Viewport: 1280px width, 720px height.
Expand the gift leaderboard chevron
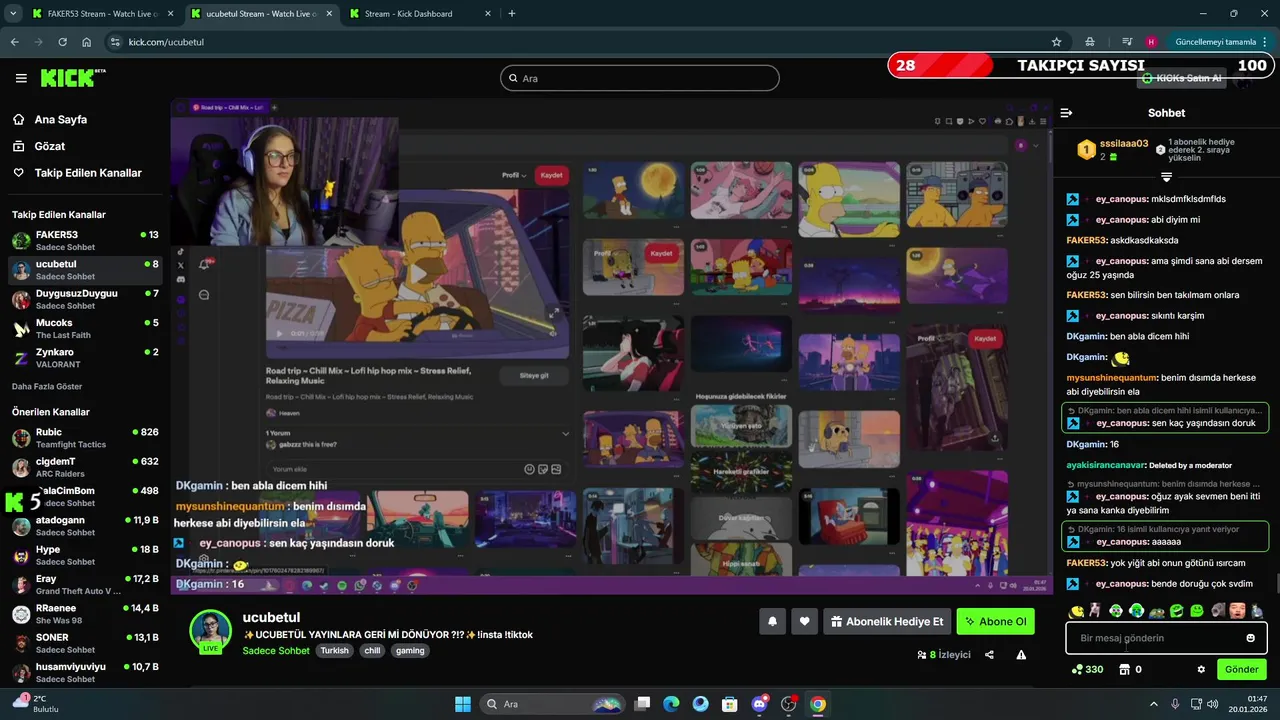pyautogui.click(x=1166, y=177)
